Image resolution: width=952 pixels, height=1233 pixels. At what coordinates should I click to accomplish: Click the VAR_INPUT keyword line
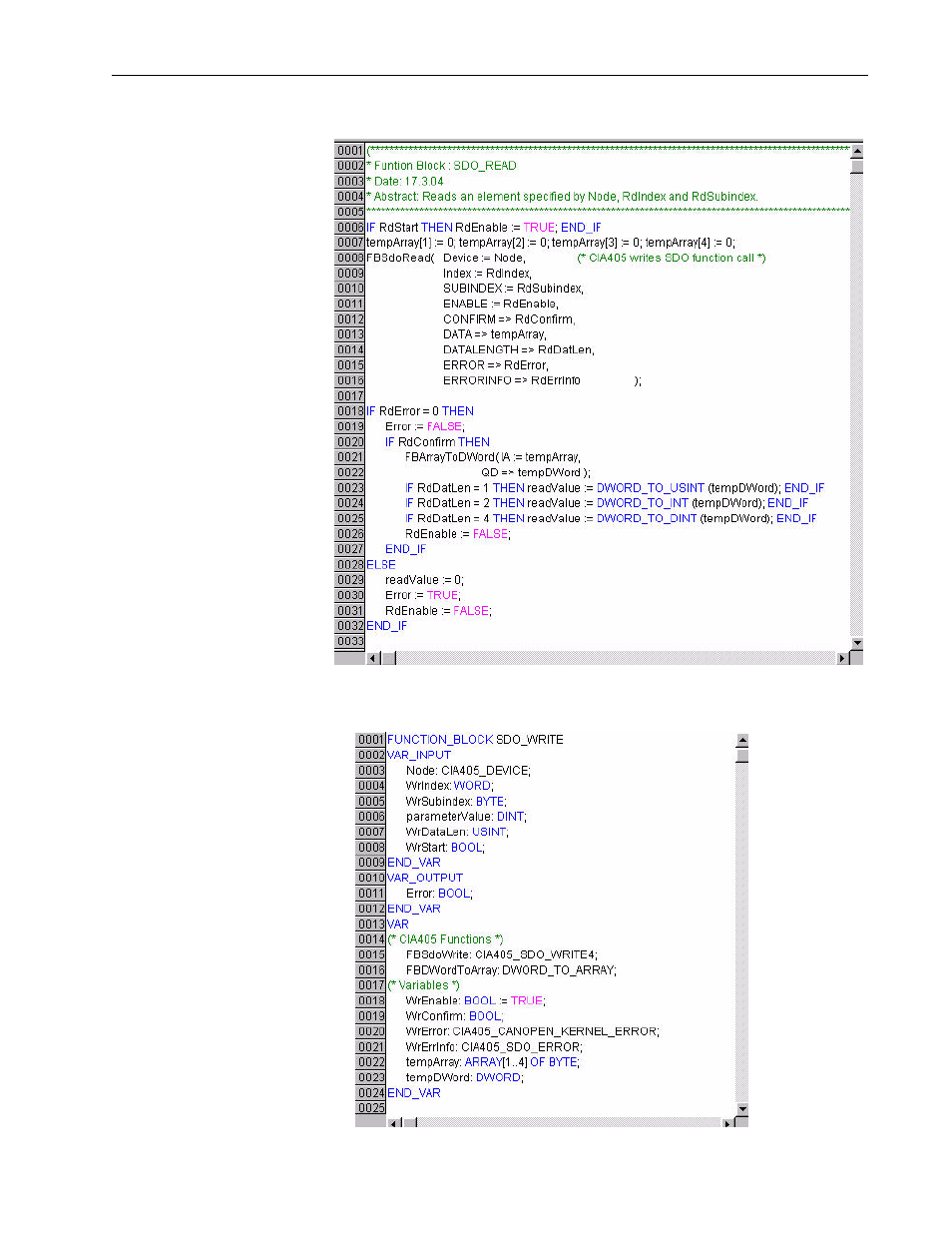pyautogui.click(x=419, y=756)
